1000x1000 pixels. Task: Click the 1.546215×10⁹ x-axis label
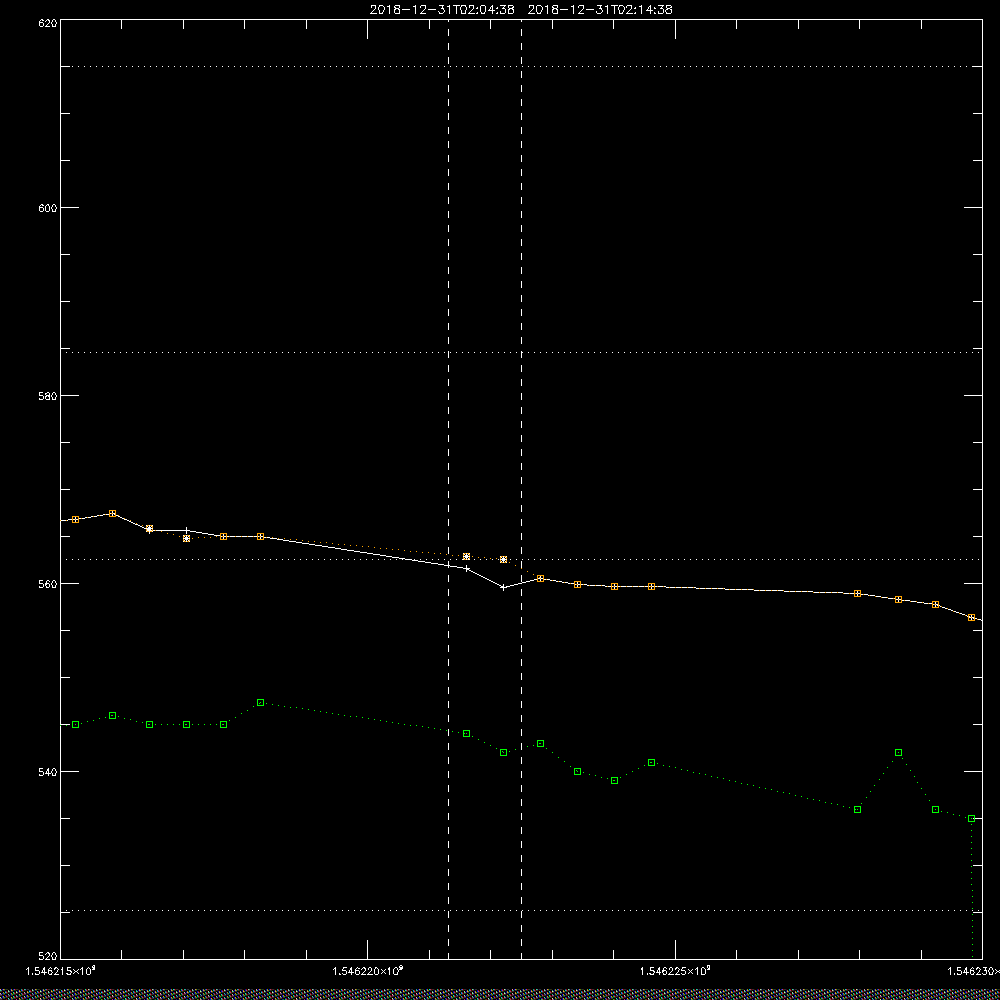pos(60,971)
